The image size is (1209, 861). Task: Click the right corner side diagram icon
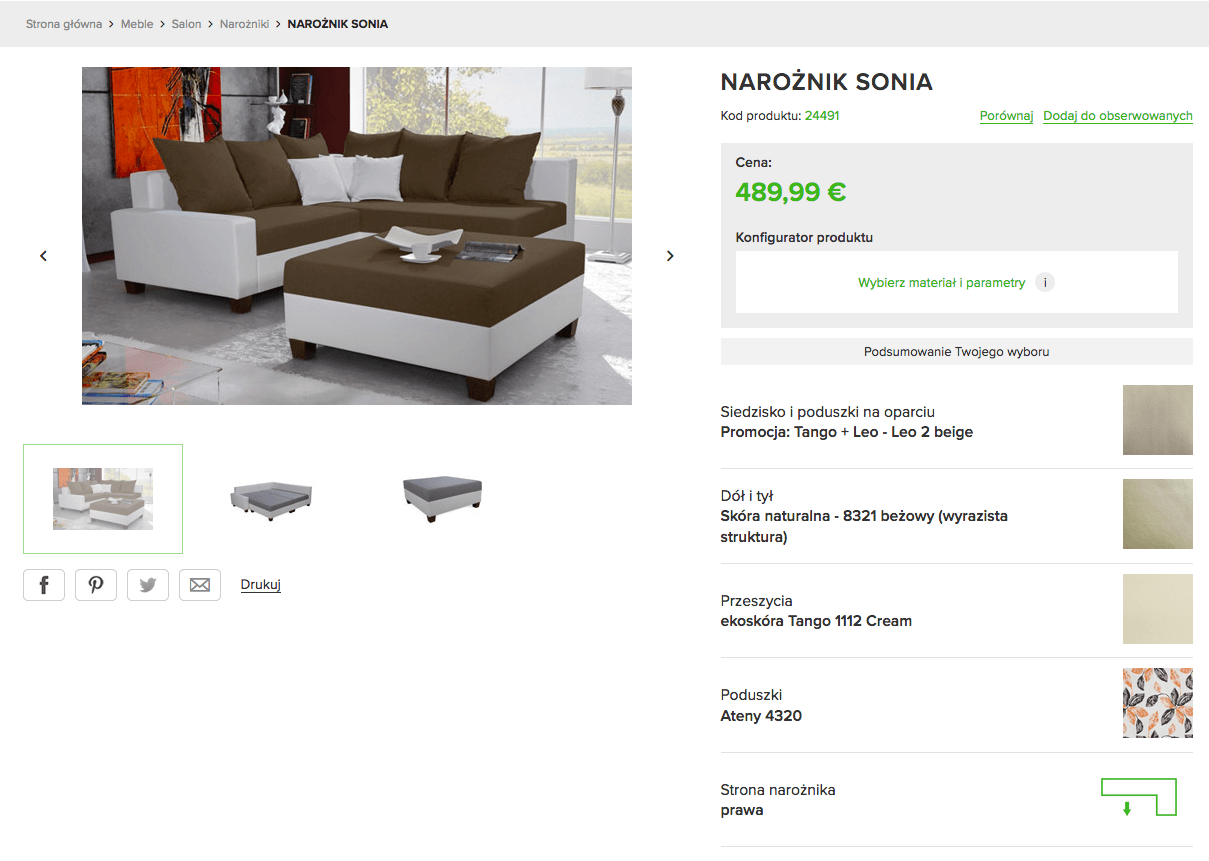[1139, 798]
